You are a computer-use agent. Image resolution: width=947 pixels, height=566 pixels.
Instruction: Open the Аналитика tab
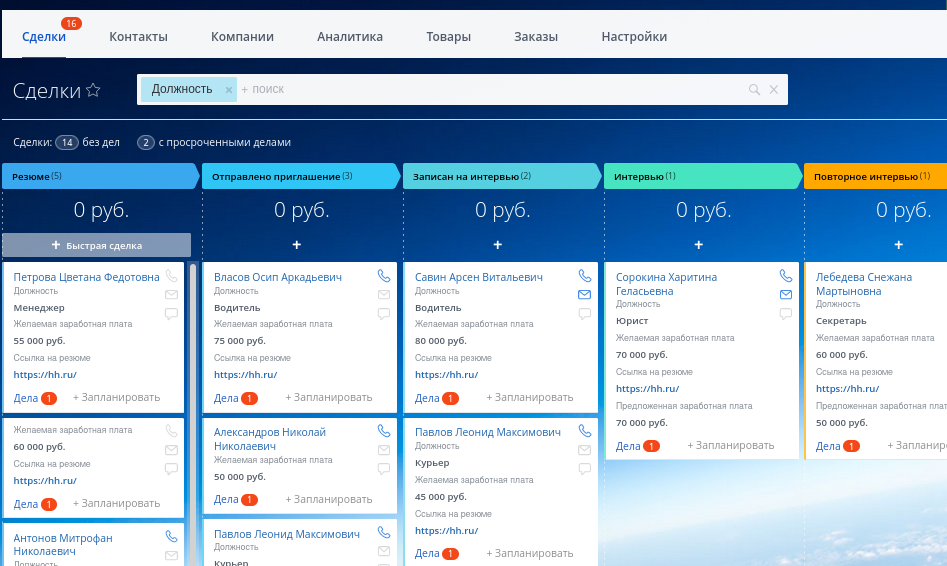pos(350,37)
